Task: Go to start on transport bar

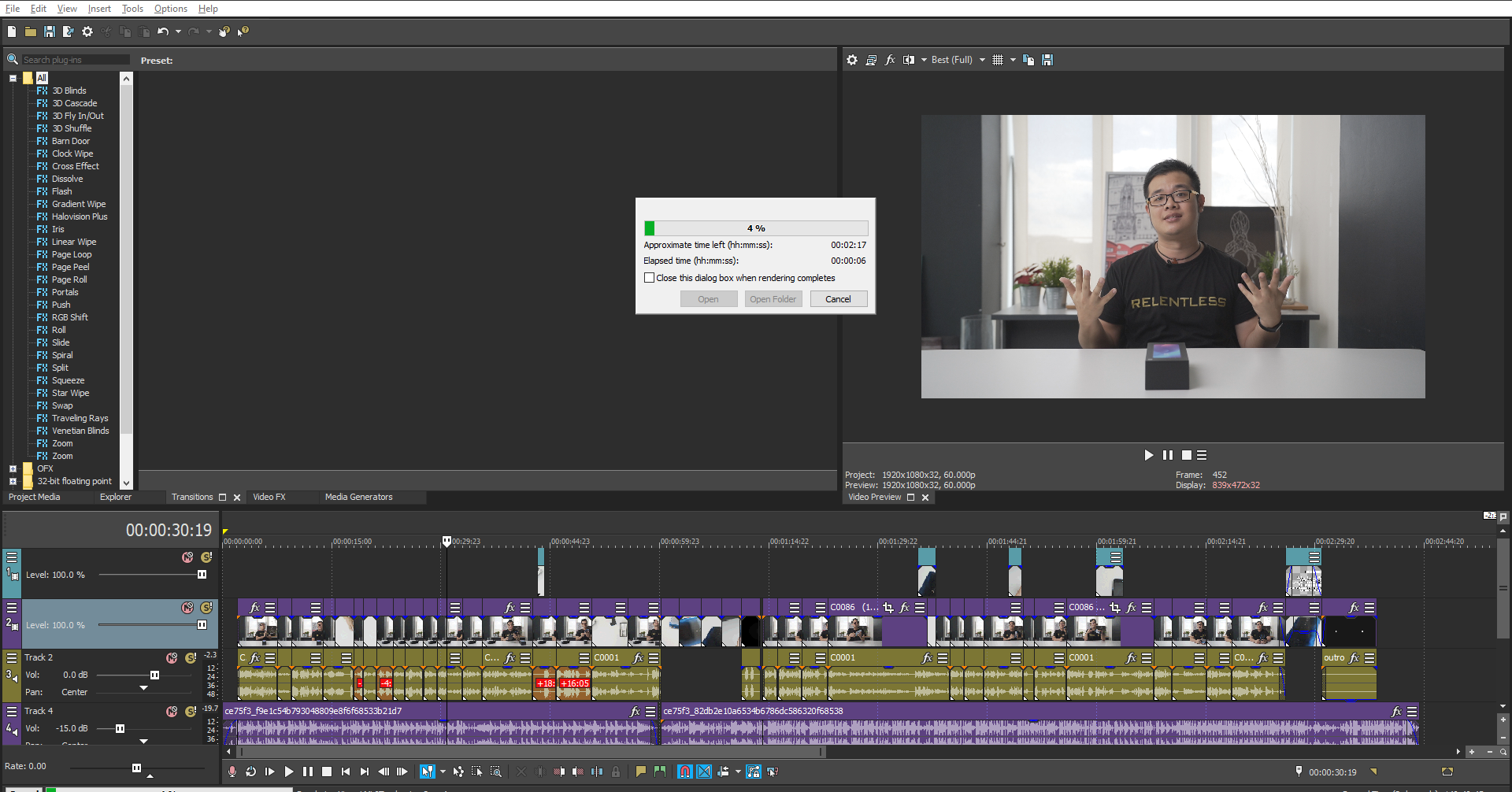Action: 346,772
